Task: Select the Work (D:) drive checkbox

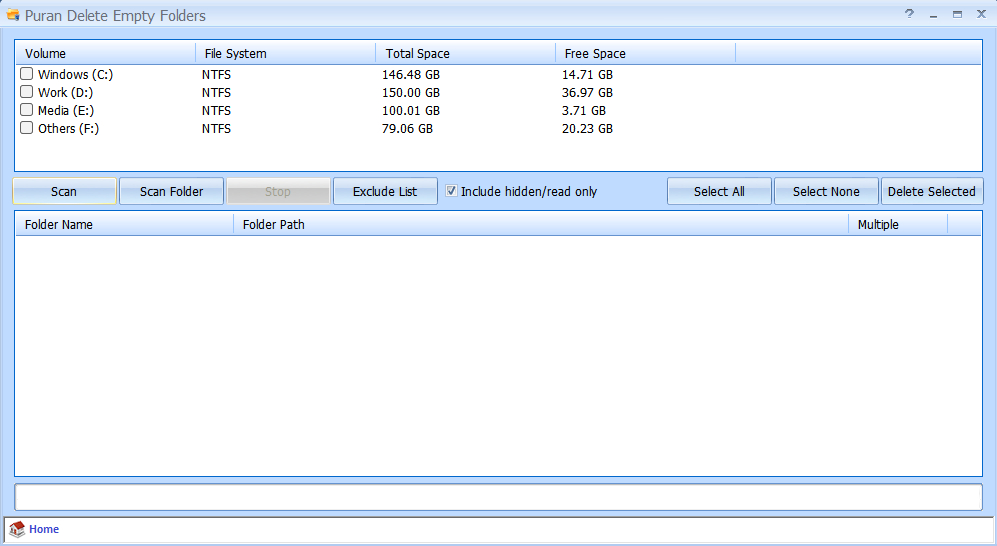Action: point(27,92)
